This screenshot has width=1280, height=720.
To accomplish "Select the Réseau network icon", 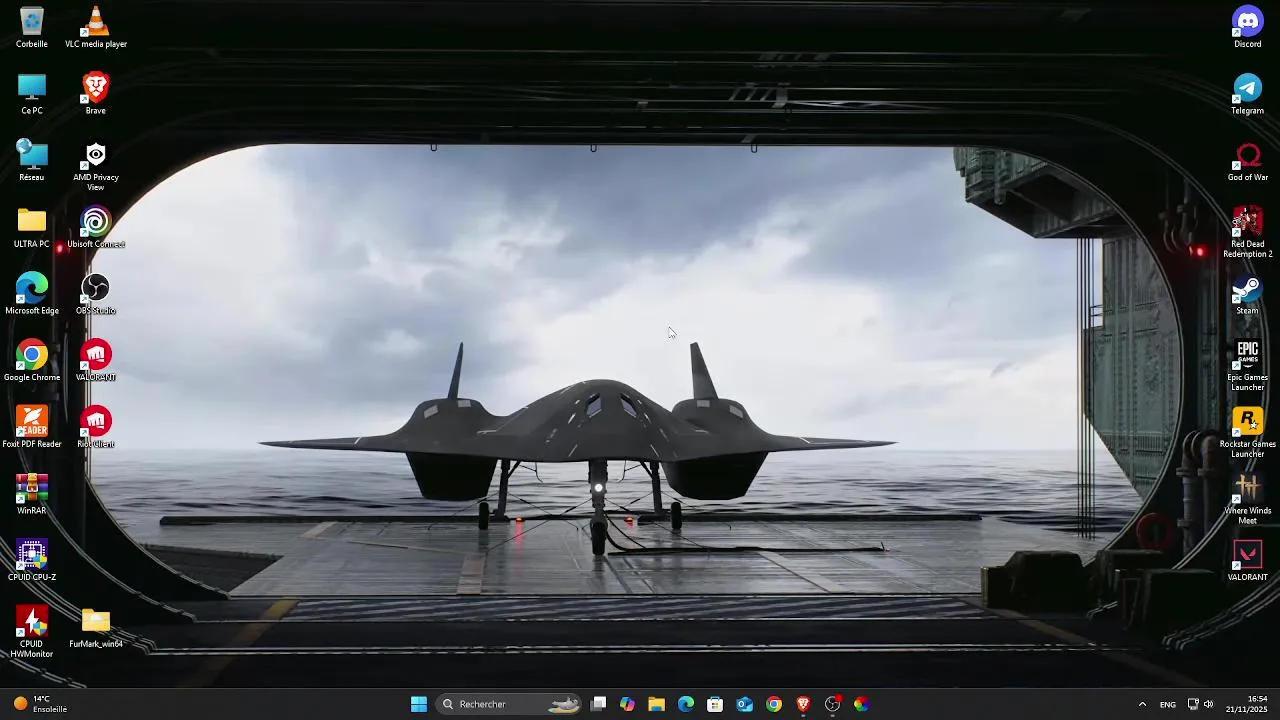I will 32,161.
